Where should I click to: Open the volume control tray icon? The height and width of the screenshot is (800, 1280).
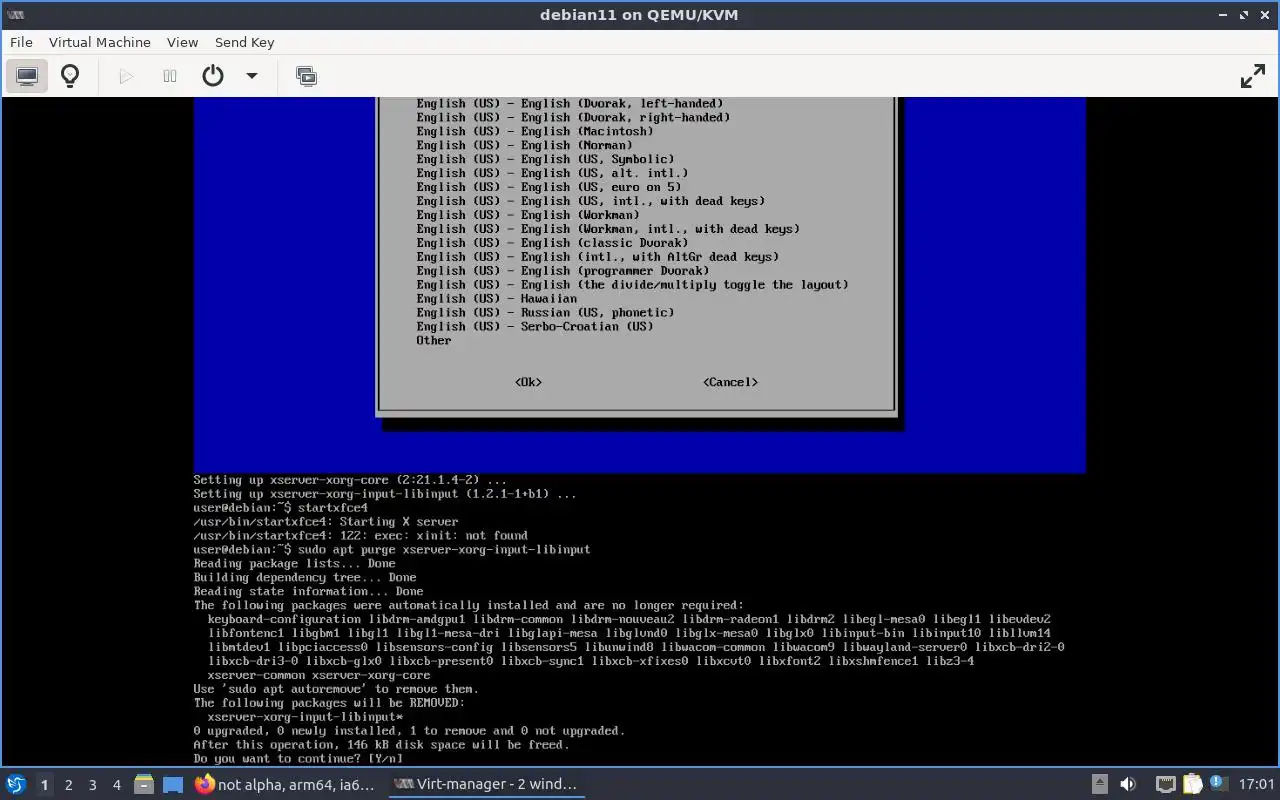click(1128, 785)
